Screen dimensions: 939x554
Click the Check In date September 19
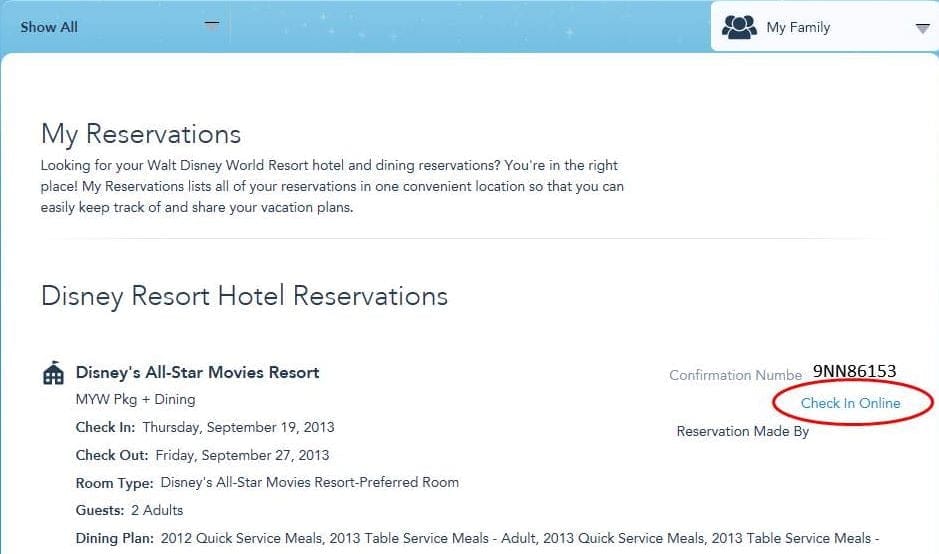click(238, 427)
